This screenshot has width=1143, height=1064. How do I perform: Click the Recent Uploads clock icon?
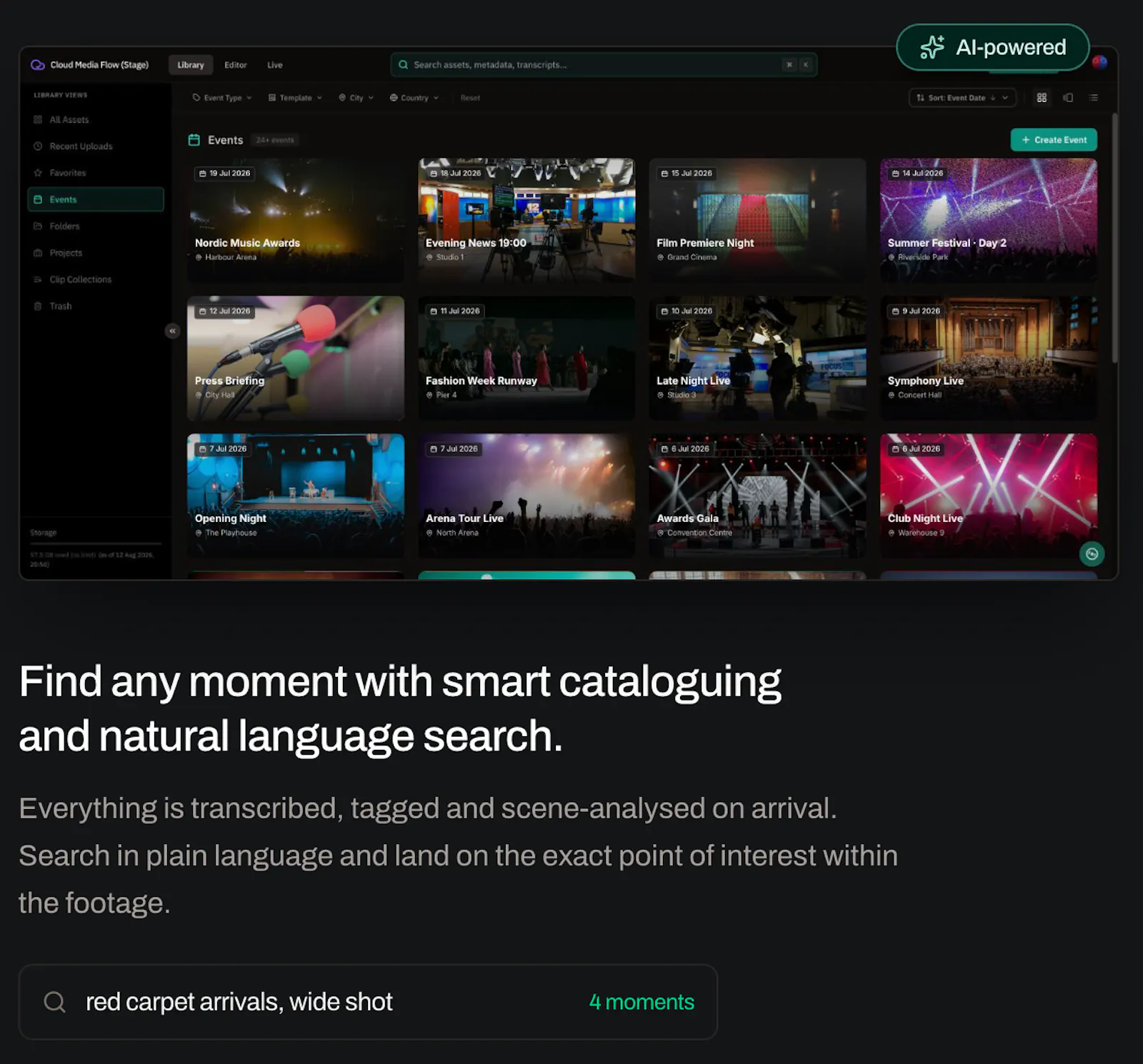pyautogui.click(x=38, y=146)
